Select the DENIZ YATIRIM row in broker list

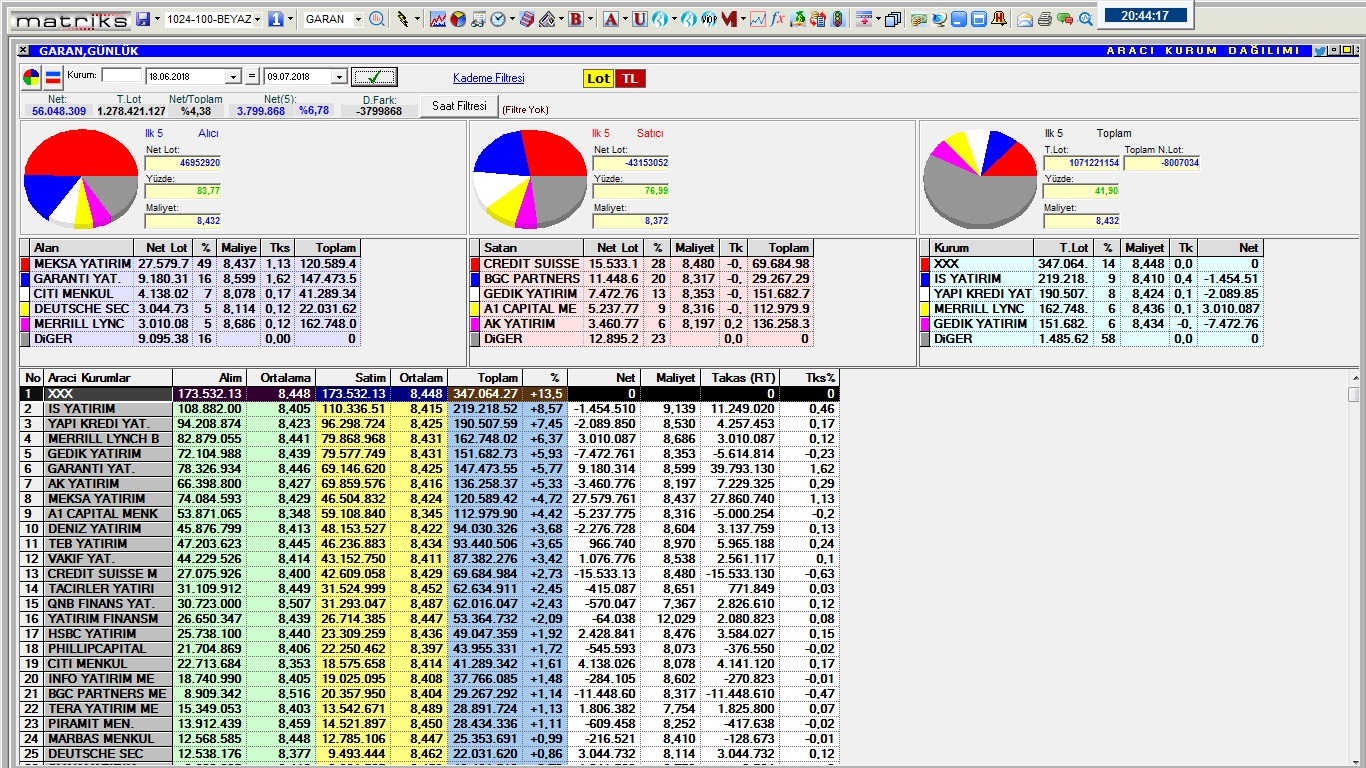pos(430,529)
